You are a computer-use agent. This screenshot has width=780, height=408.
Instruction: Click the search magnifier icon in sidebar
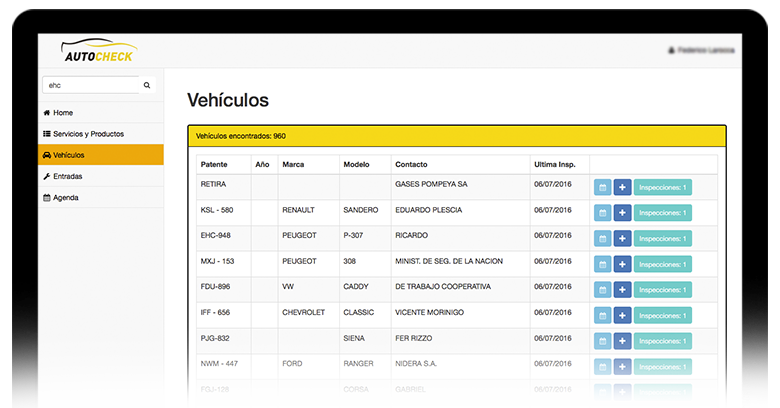(x=147, y=85)
